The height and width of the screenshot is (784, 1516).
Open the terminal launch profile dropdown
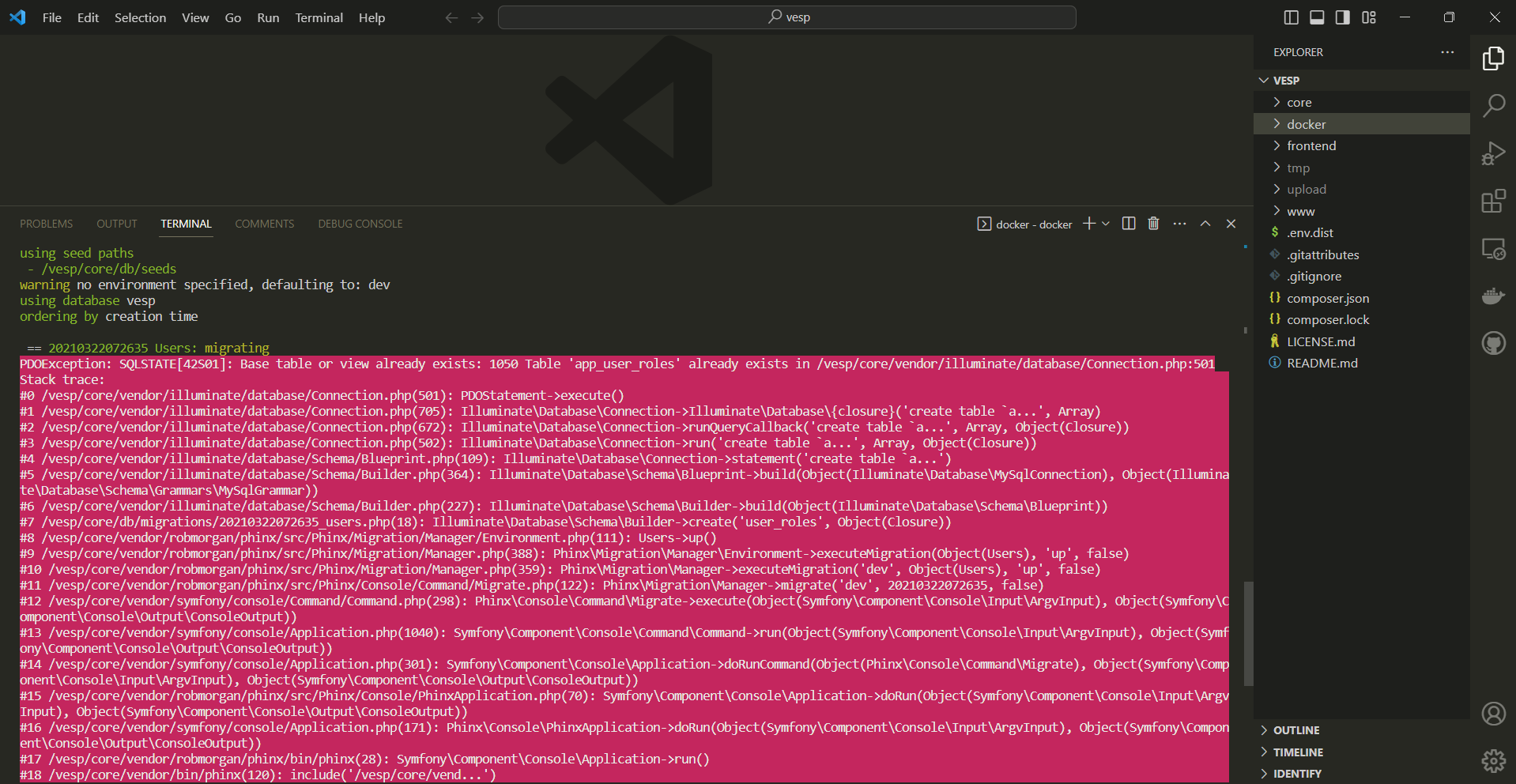(x=1106, y=224)
